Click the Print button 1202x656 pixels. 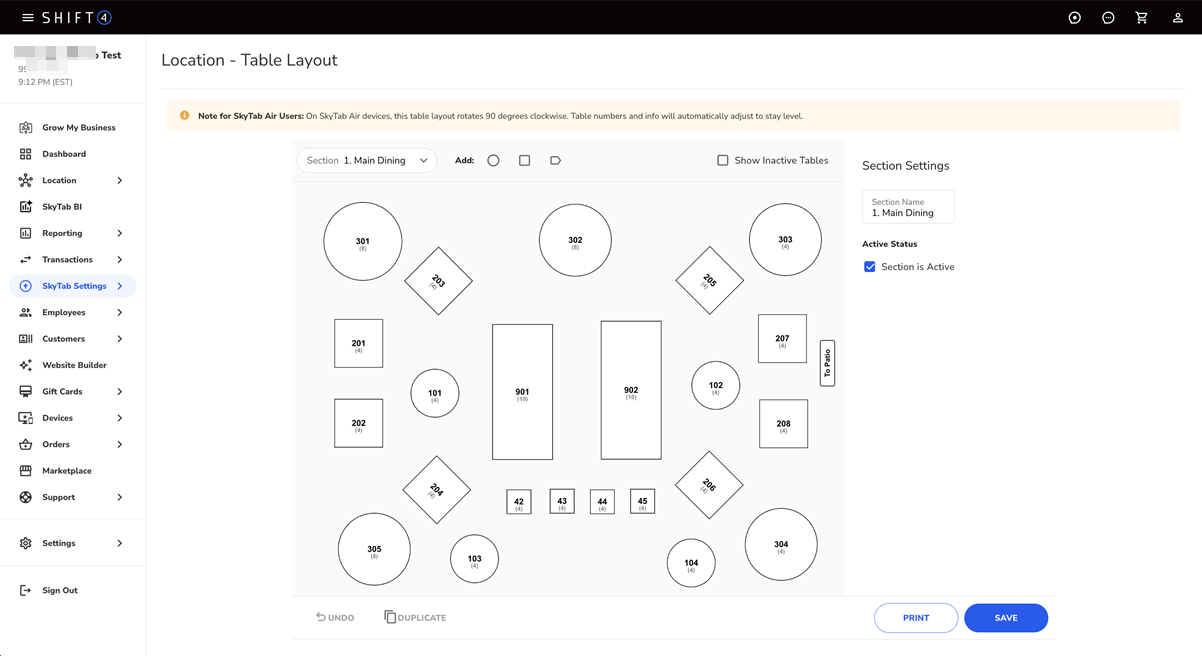[x=915, y=618]
